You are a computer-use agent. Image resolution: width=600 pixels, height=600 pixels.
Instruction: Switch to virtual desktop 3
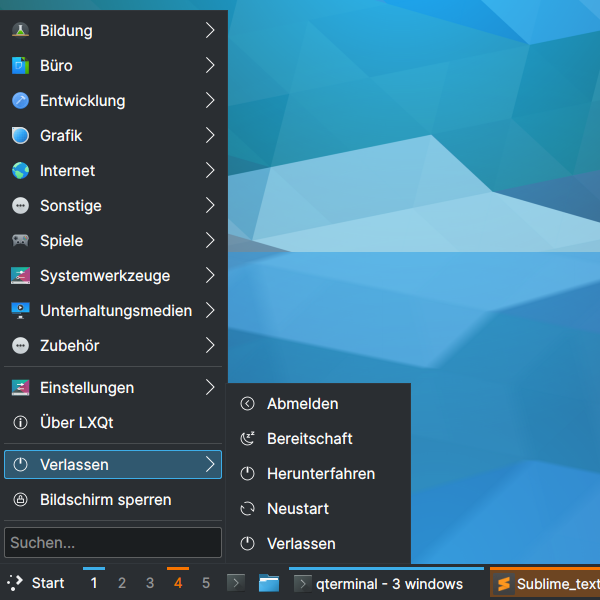[150, 583]
